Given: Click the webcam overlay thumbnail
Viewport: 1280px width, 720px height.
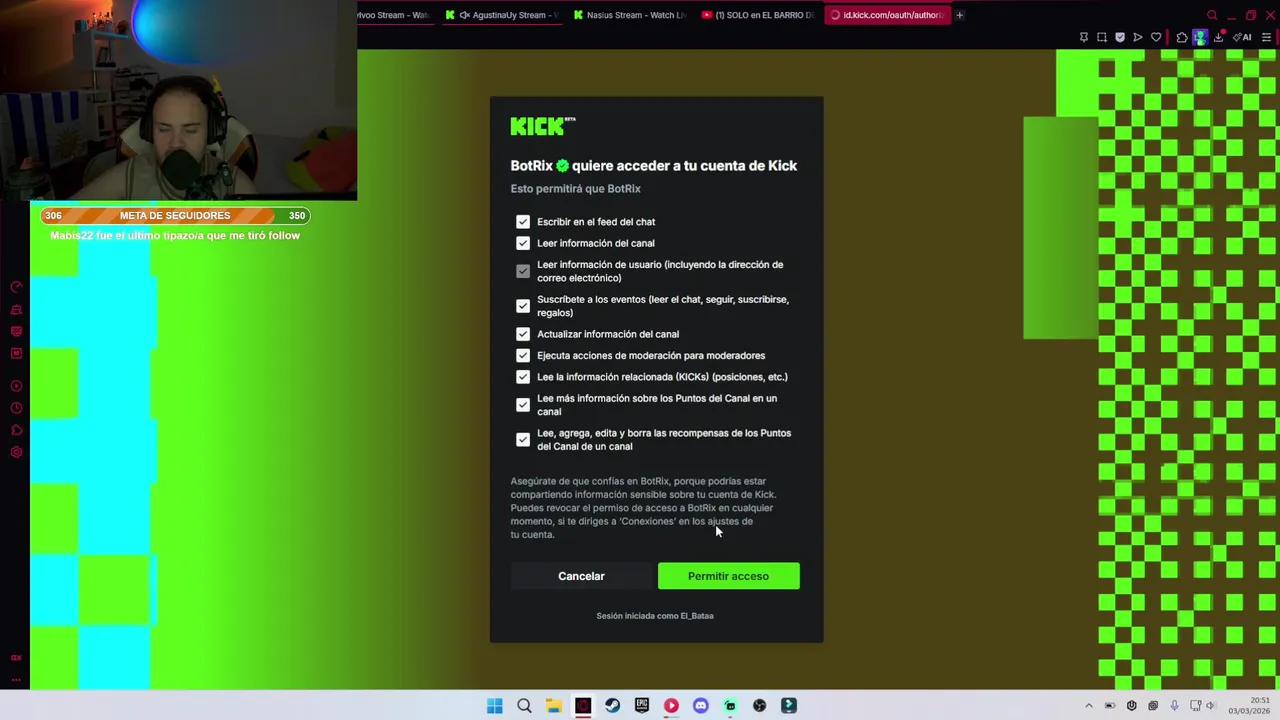Looking at the screenshot, I should (x=178, y=100).
